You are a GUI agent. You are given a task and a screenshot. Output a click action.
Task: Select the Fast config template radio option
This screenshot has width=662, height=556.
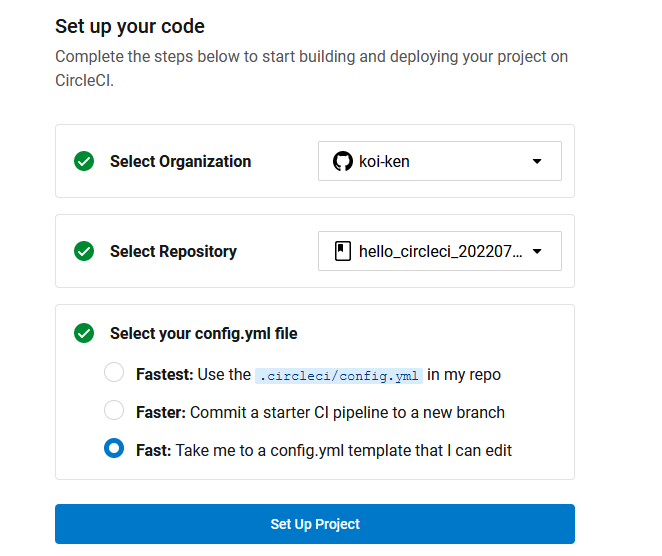click(114, 448)
